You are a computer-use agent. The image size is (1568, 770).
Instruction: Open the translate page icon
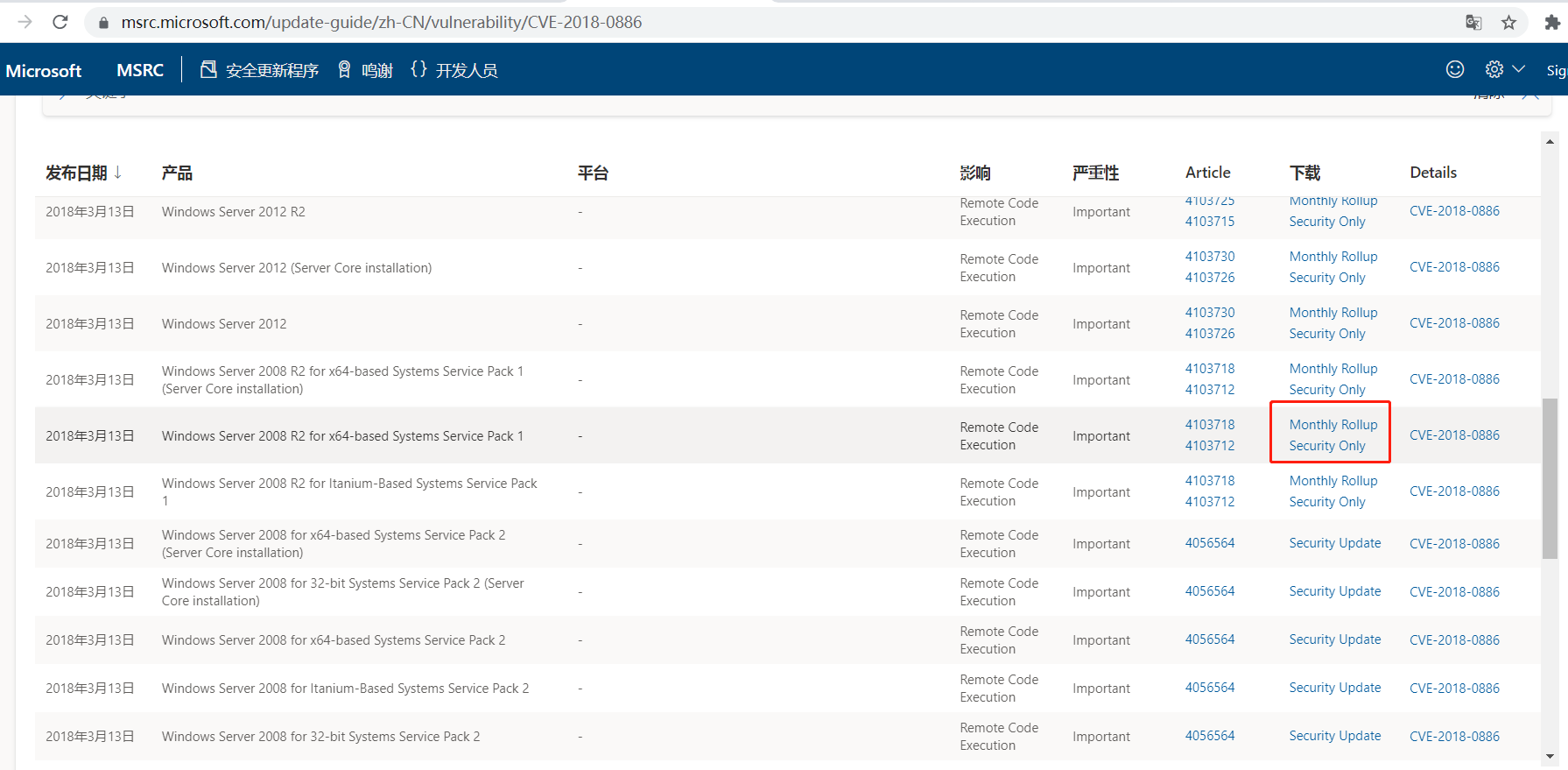coord(1473,23)
